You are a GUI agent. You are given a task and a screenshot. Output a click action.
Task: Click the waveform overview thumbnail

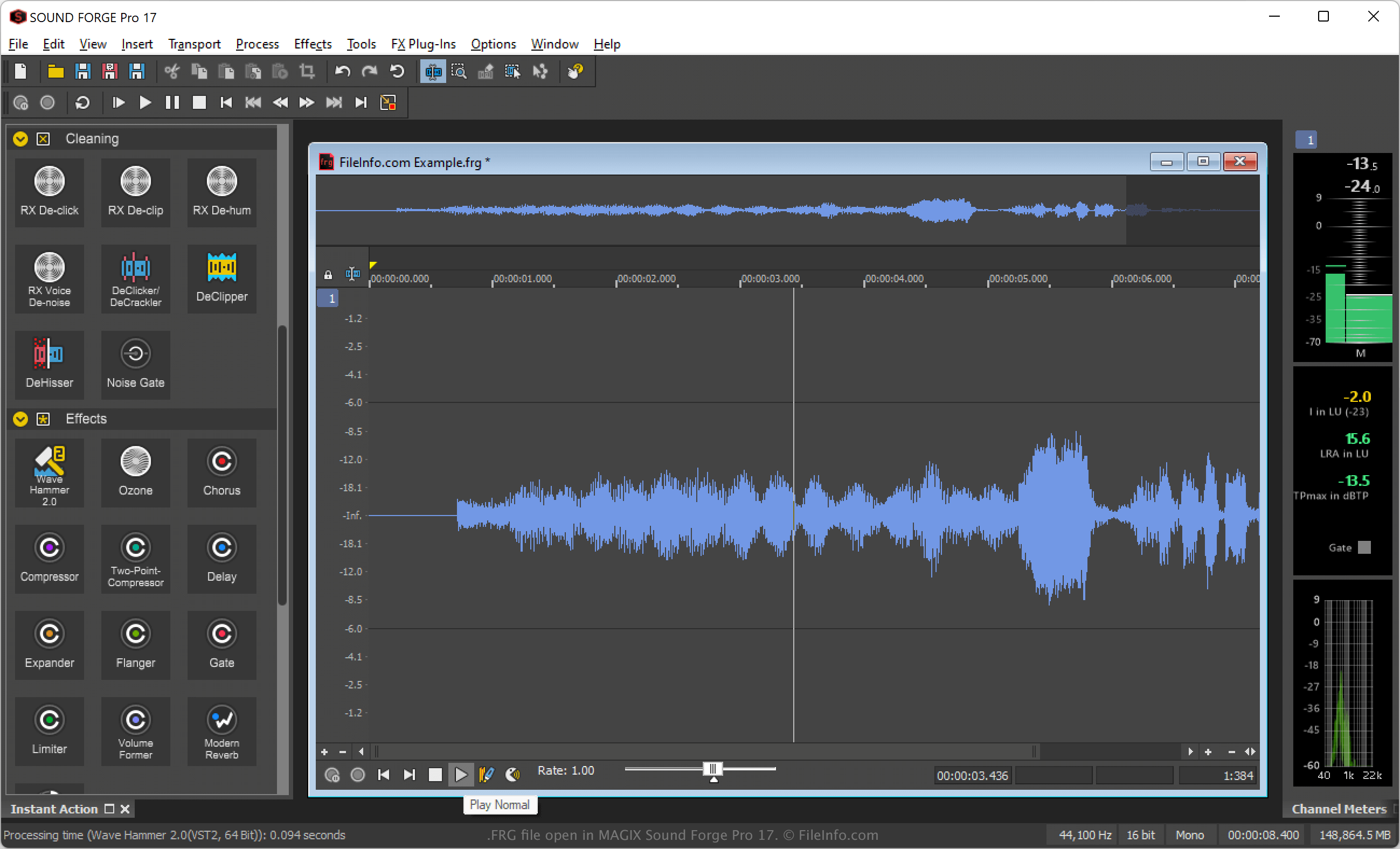coord(787,211)
